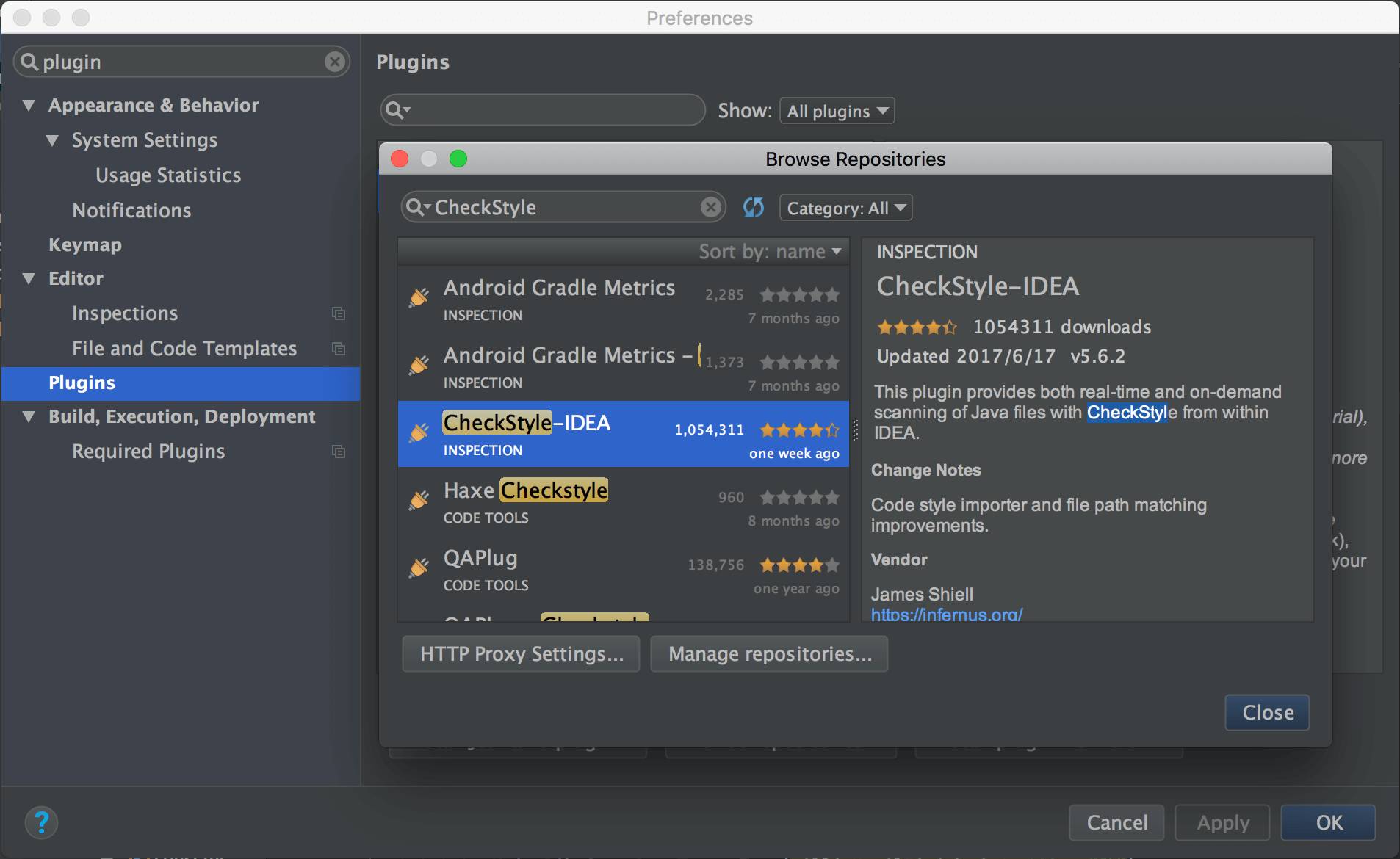This screenshot has width=1400, height=859.
Task: Click the red close button of Browse Repositories
Action: click(x=400, y=159)
